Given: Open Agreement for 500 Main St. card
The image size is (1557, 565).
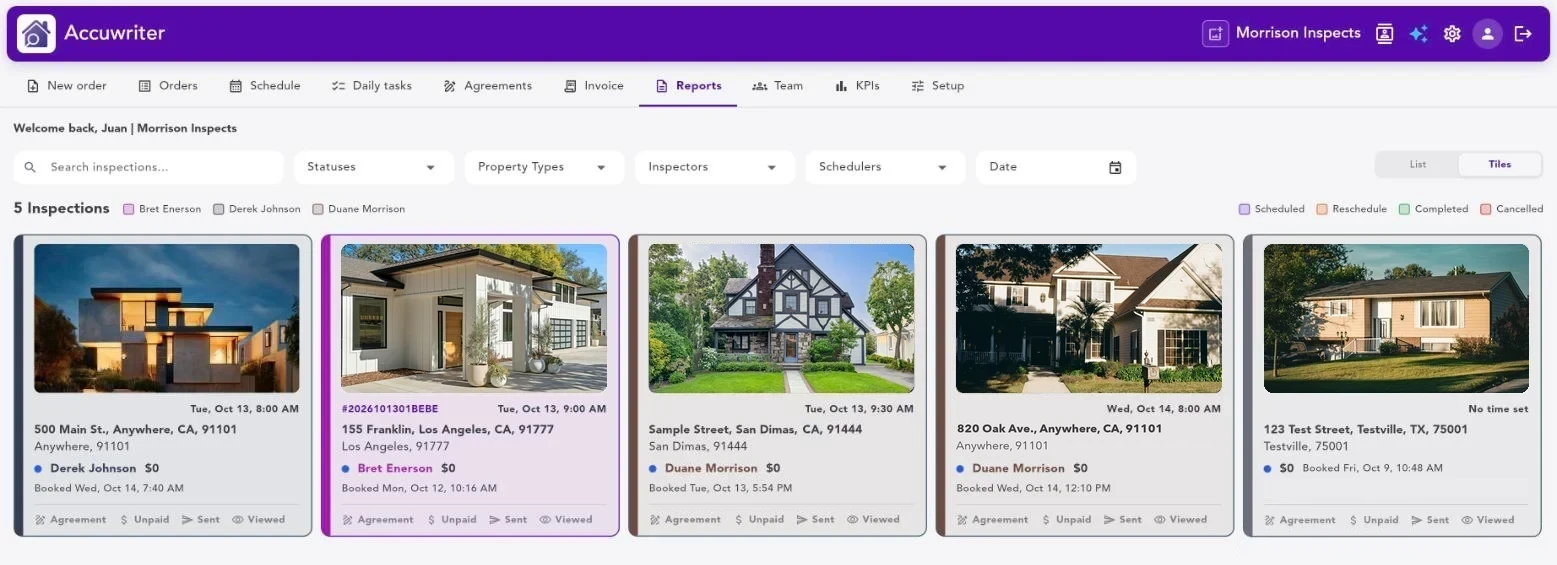Looking at the screenshot, I should [70, 520].
